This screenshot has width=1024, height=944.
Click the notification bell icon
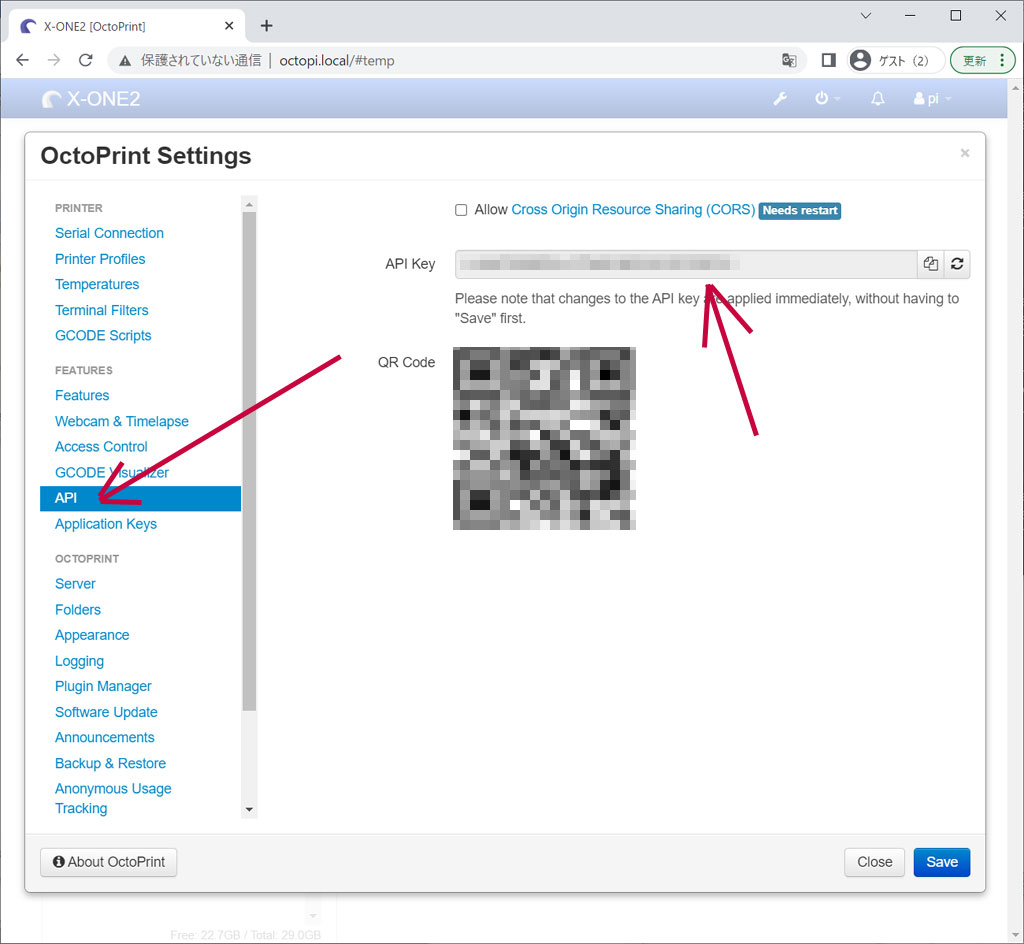pos(878,99)
